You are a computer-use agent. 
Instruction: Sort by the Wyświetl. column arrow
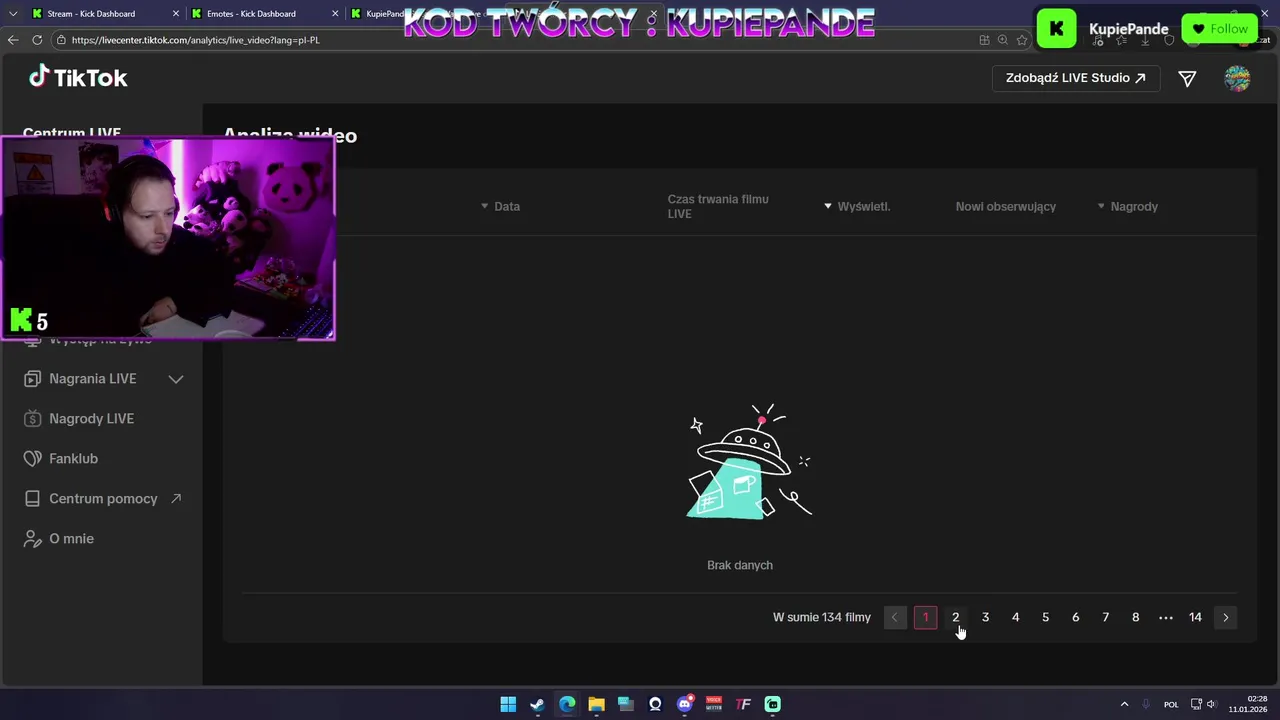pyautogui.click(x=828, y=206)
